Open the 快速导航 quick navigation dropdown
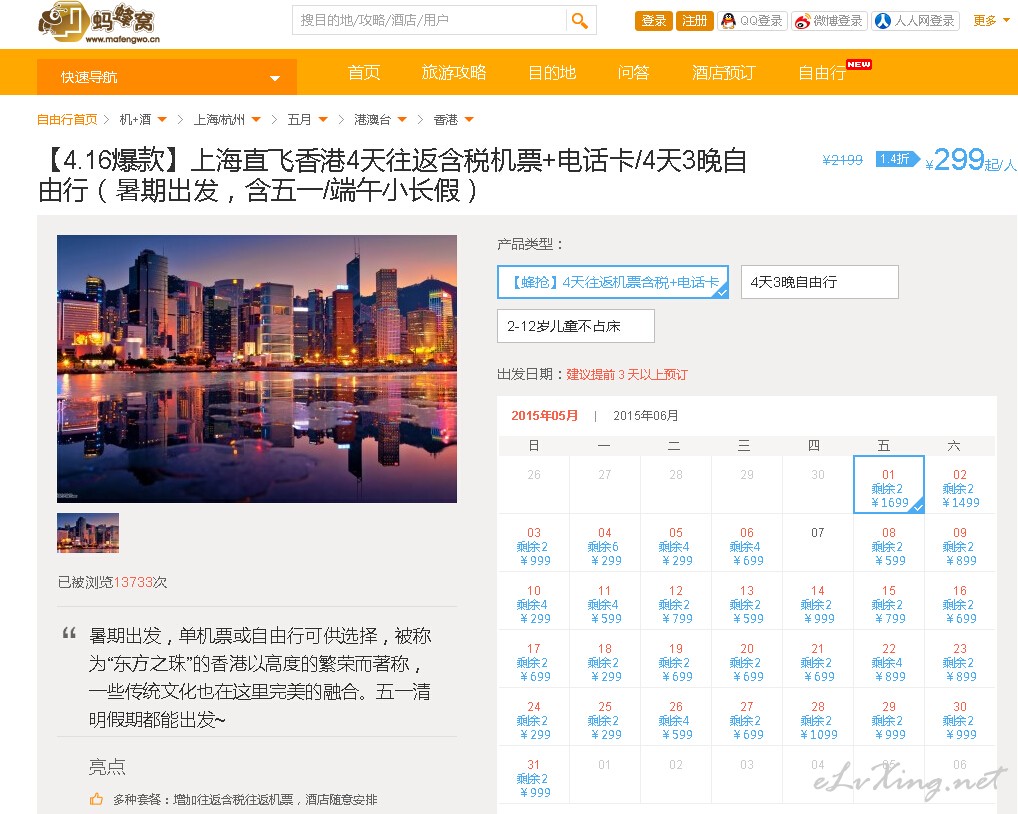 [x=167, y=77]
